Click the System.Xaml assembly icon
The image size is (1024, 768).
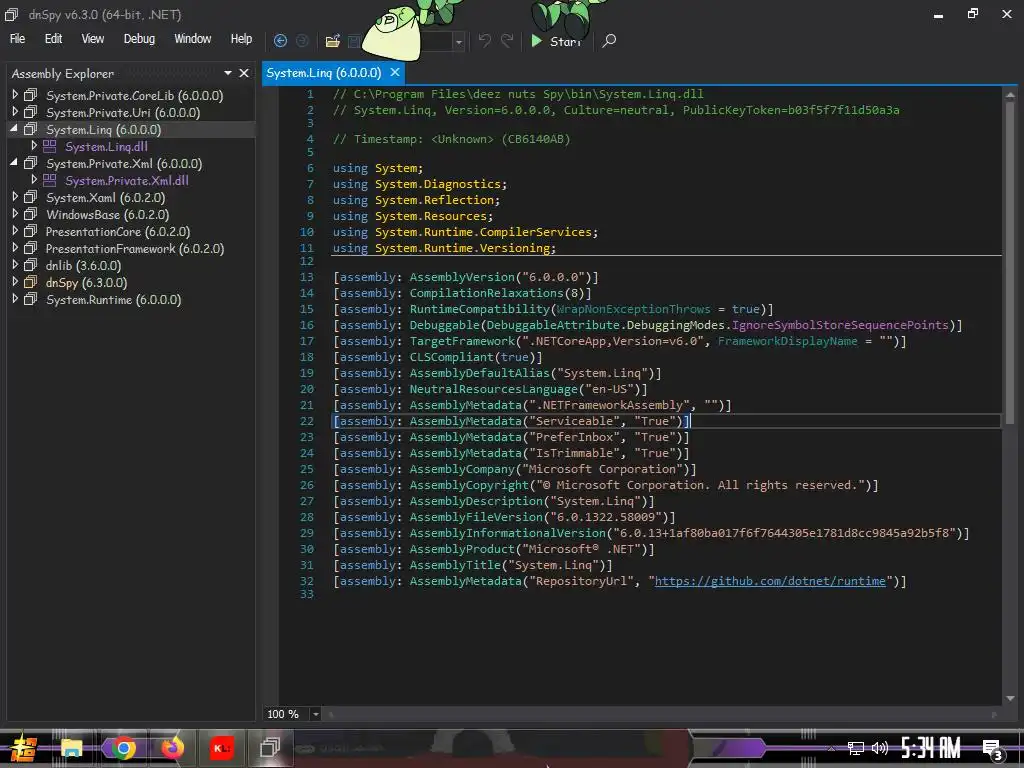pos(31,197)
